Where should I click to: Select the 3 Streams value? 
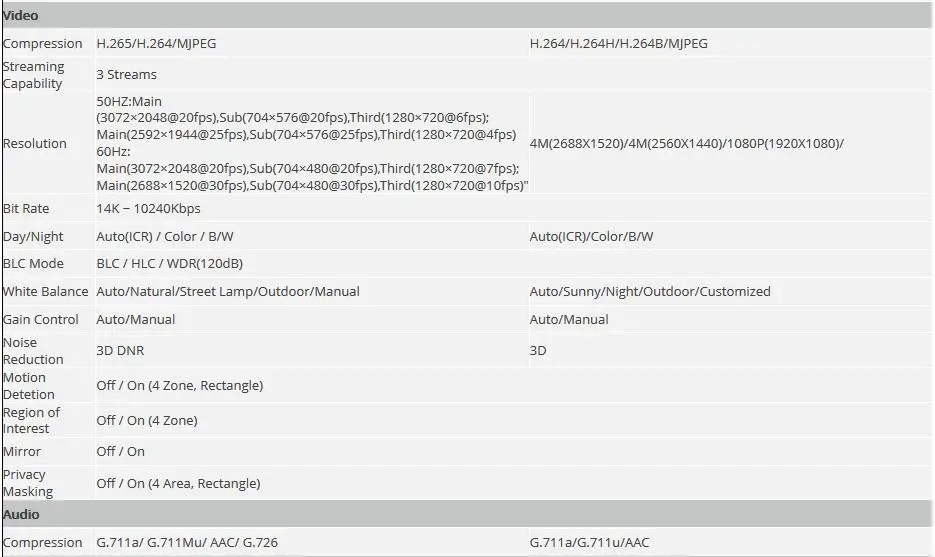pos(126,75)
